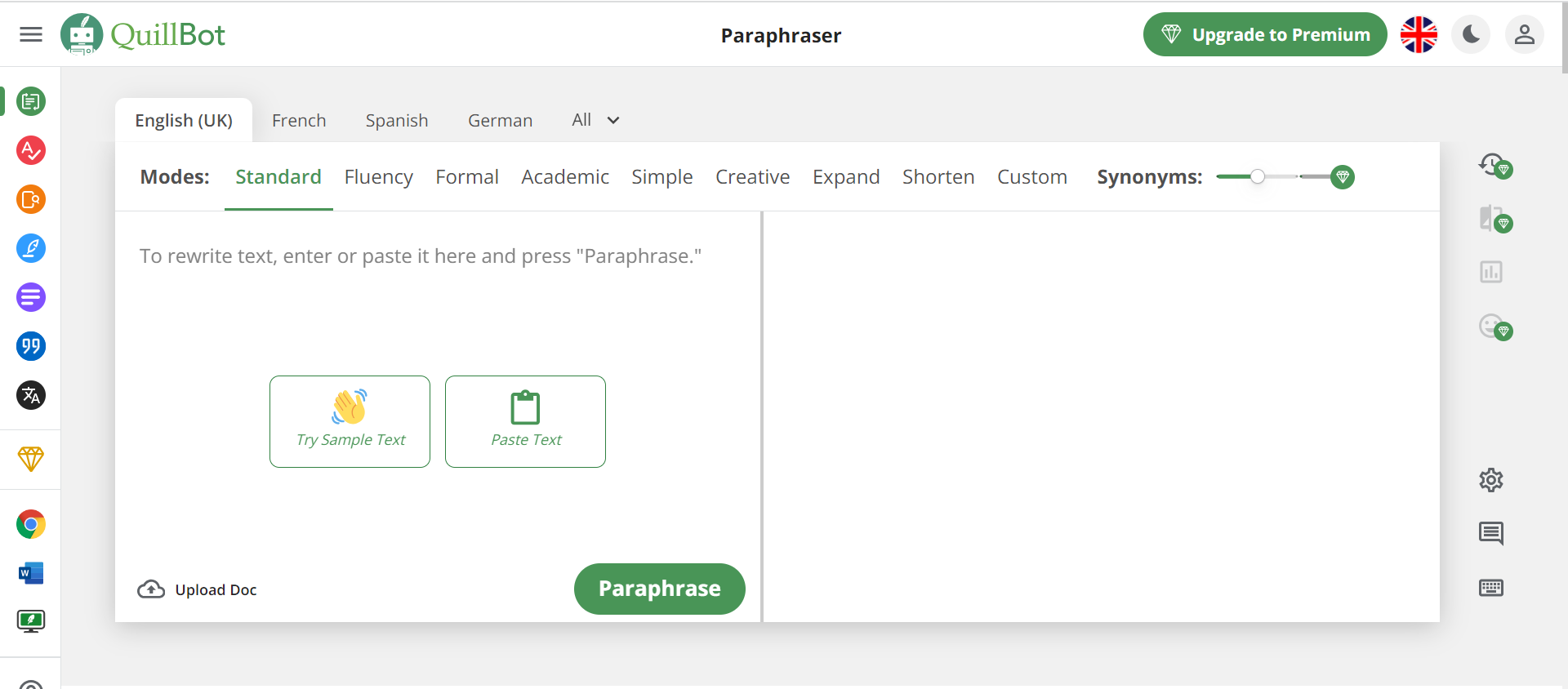Toggle dark mode with moon icon
Screen dimensions: 1568x689
point(1471,35)
